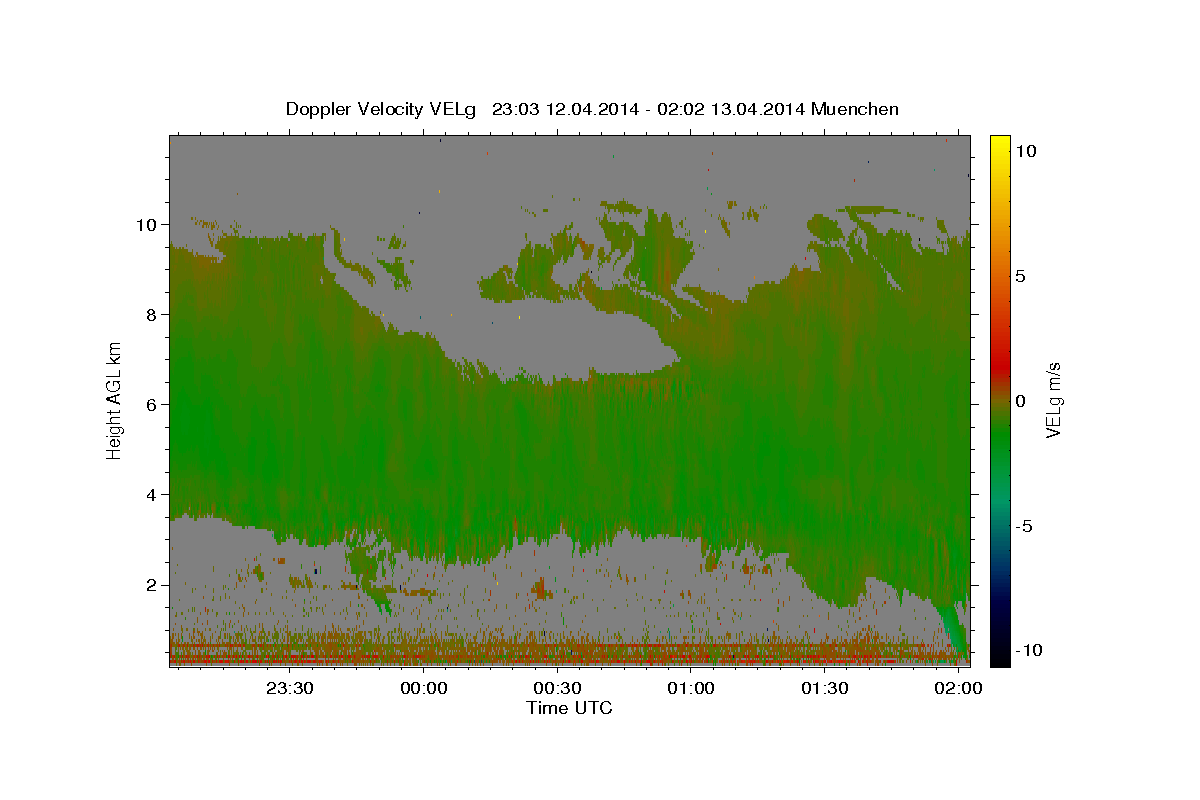Click the 'Height AGL km' axis title
Screen dimensions: 1200x800
point(114,399)
